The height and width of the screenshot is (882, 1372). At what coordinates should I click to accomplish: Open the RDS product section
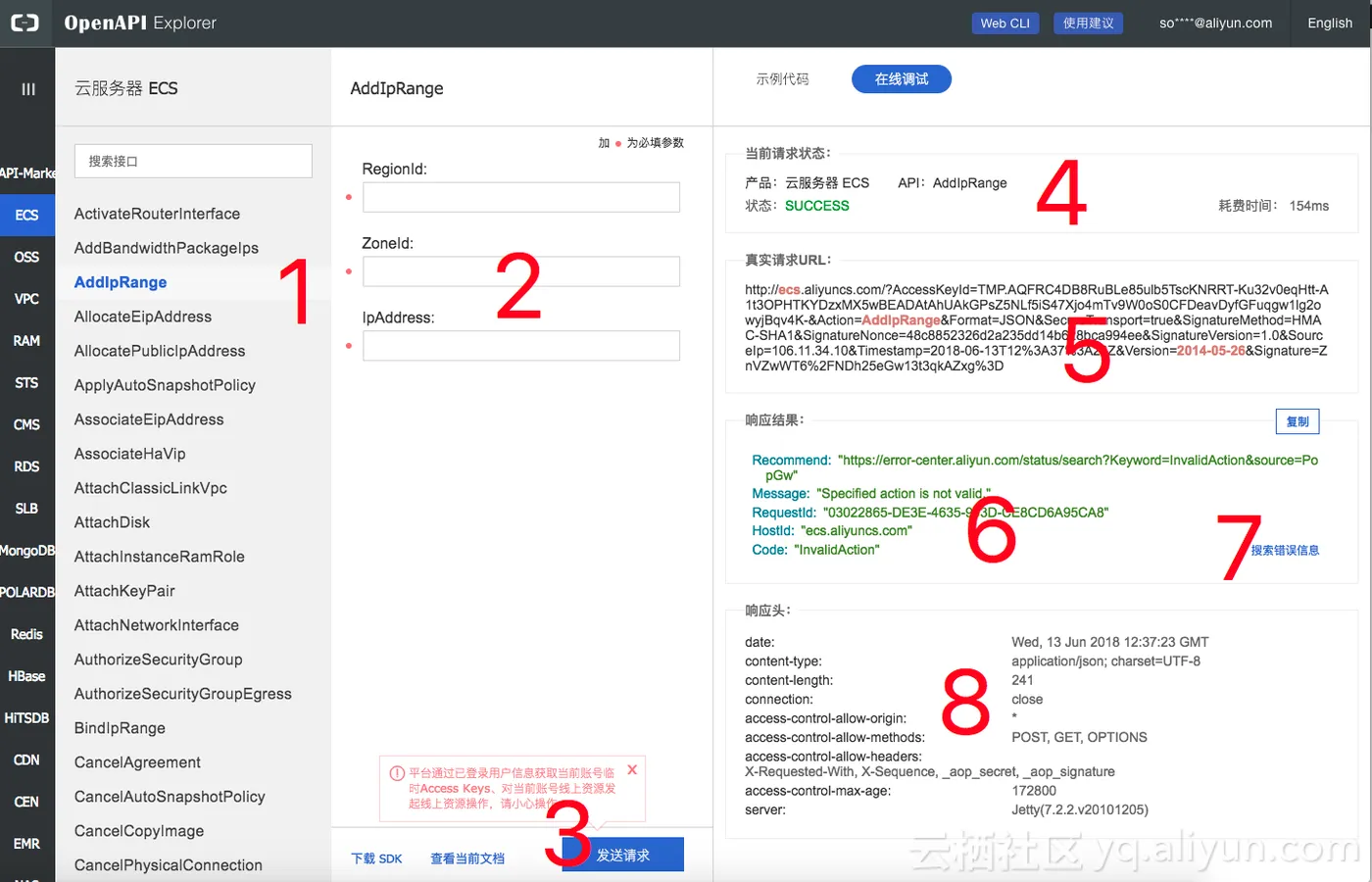click(26, 465)
